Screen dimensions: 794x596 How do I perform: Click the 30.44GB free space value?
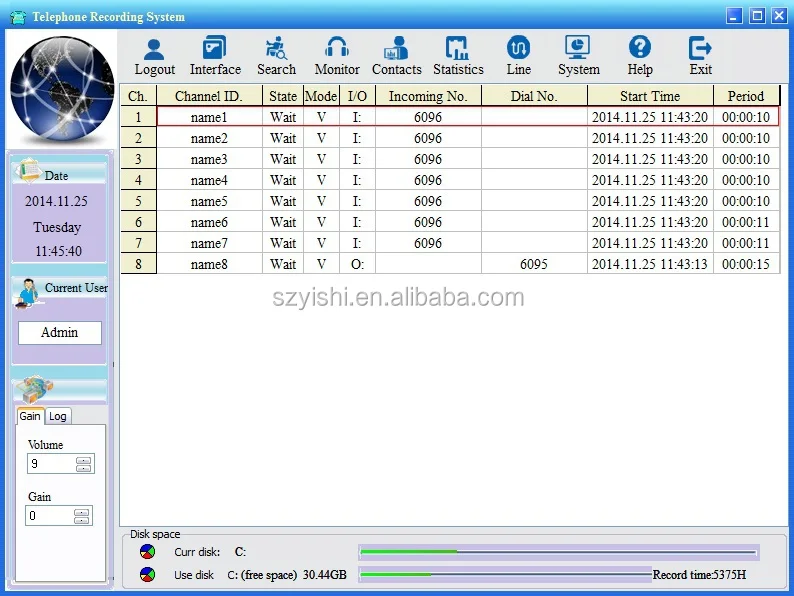tap(325, 575)
